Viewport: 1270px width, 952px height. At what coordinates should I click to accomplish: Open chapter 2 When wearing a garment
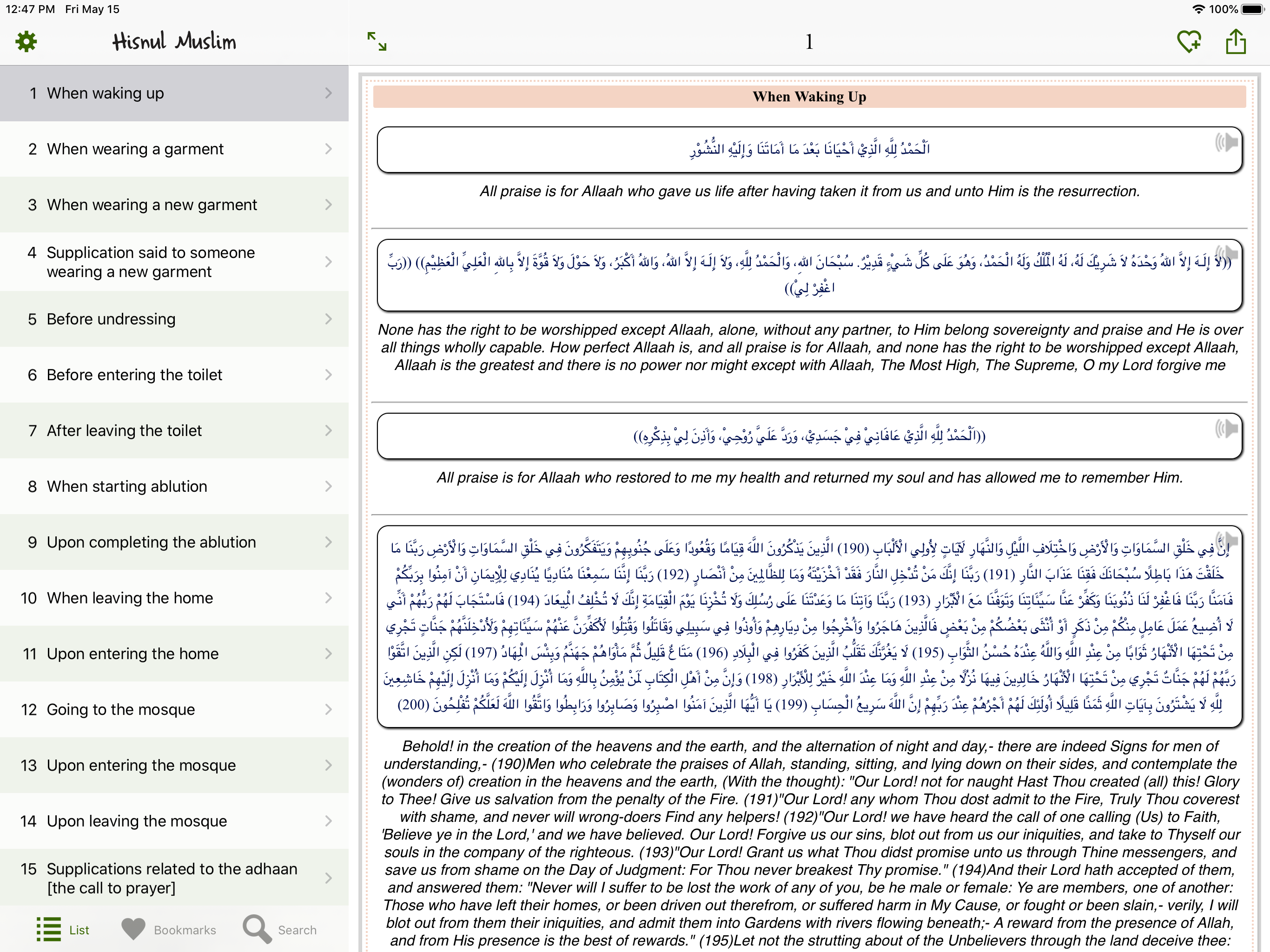coord(174,149)
